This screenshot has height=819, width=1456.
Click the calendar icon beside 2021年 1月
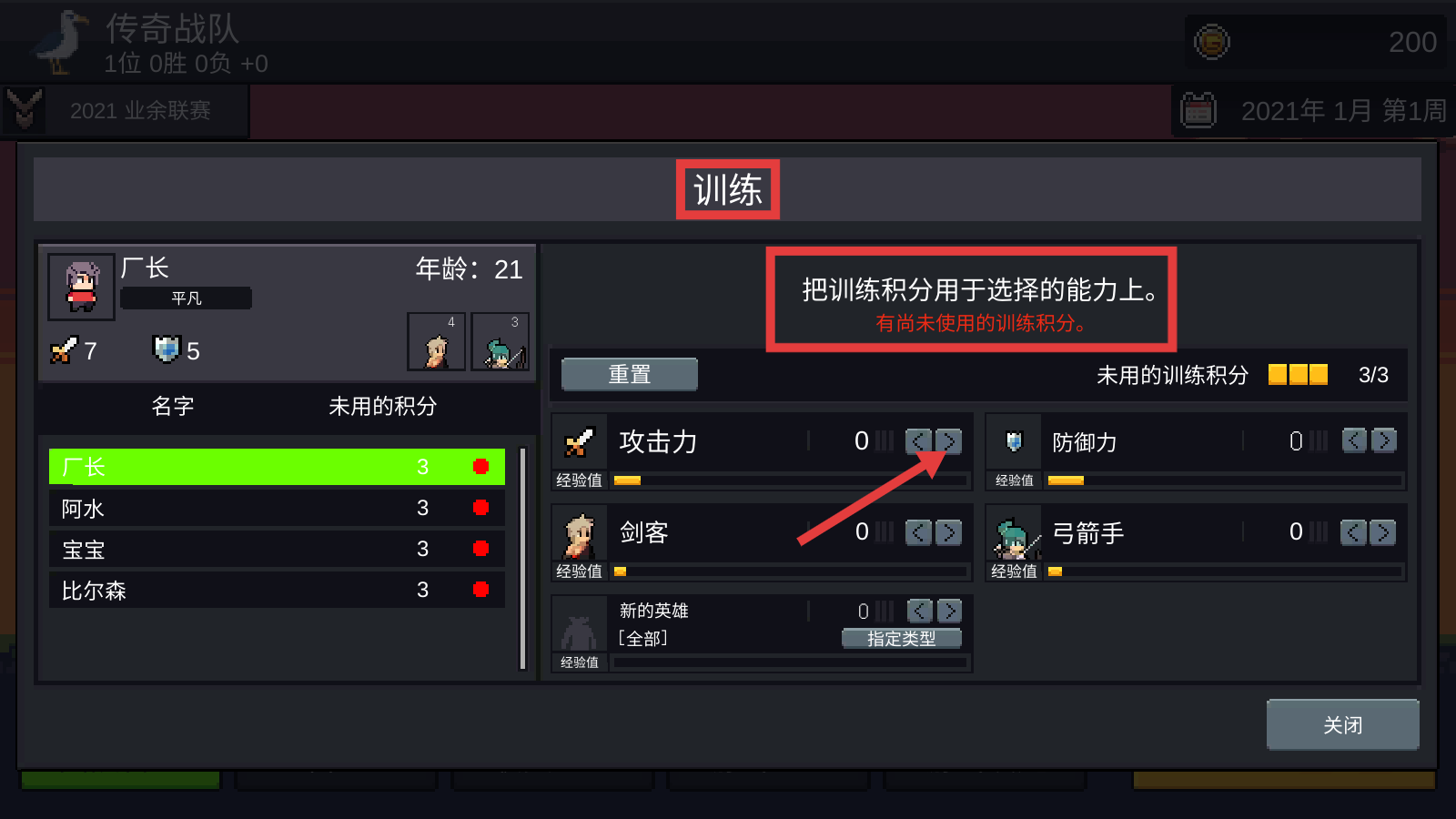coord(1198,110)
